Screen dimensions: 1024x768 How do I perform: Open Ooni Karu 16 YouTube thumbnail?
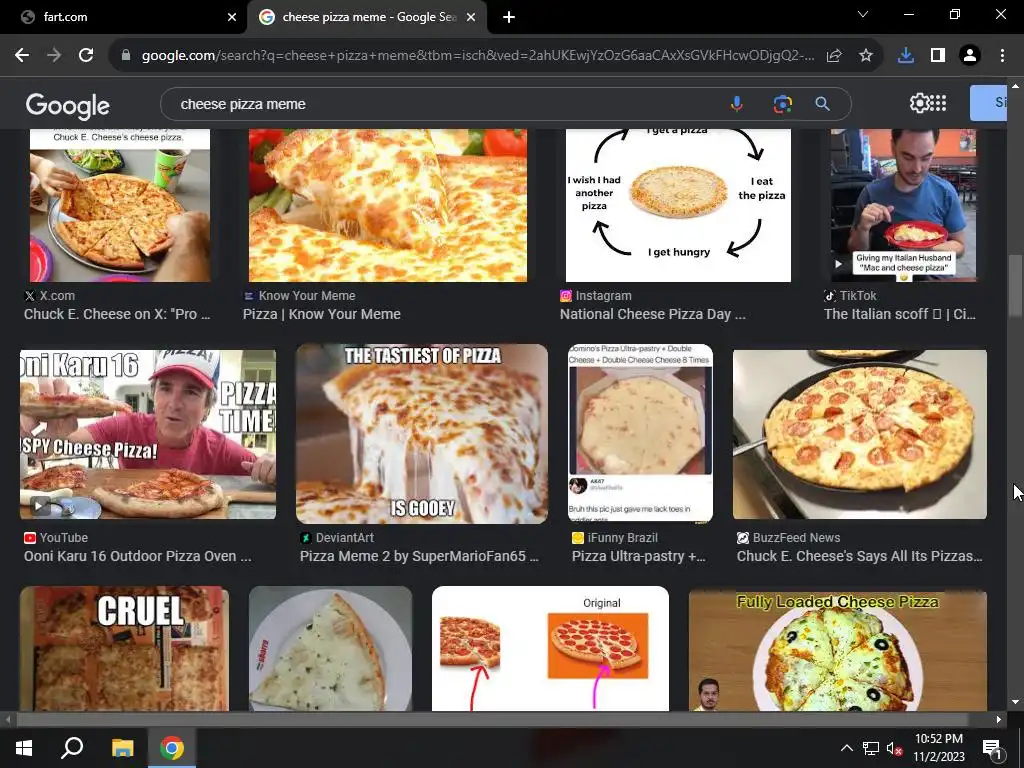tap(148, 434)
